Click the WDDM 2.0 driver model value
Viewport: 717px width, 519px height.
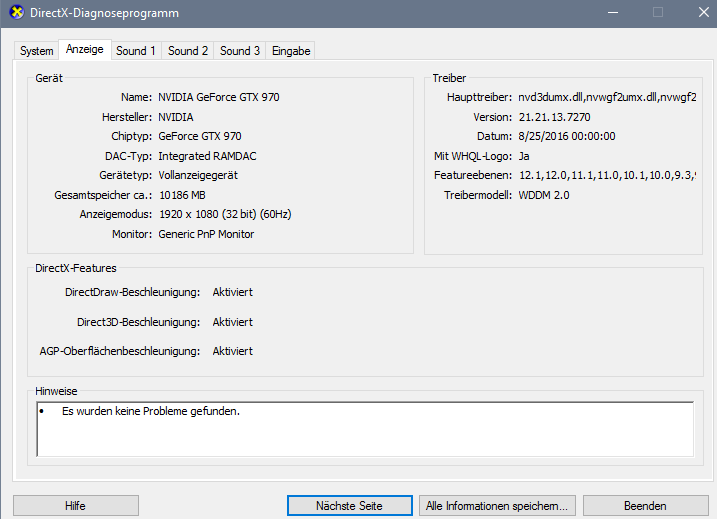(x=544, y=195)
